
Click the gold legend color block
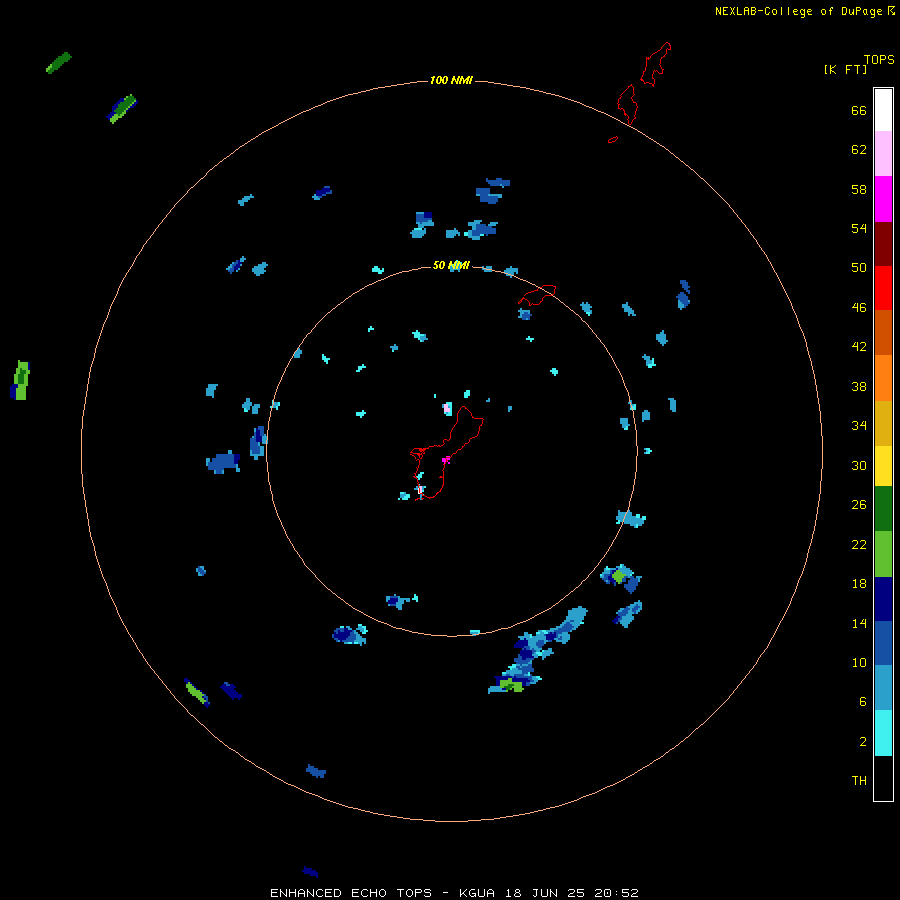pyautogui.click(x=883, y=423)
